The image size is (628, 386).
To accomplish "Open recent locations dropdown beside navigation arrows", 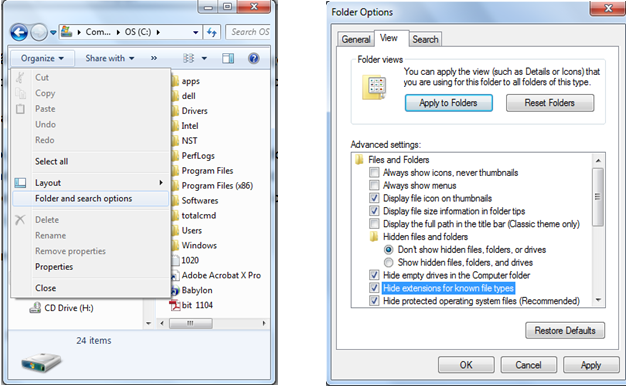I will [53, 33].
